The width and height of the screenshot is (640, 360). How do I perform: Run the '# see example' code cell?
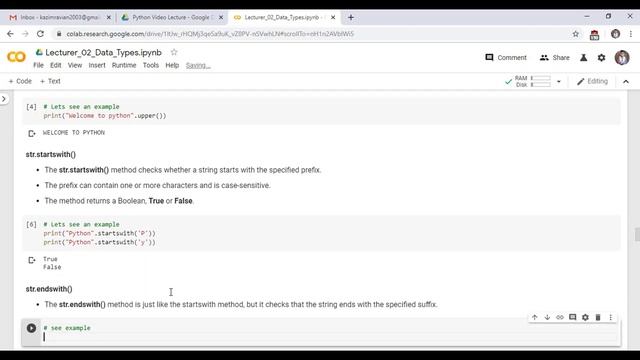(x=31, y=328)
